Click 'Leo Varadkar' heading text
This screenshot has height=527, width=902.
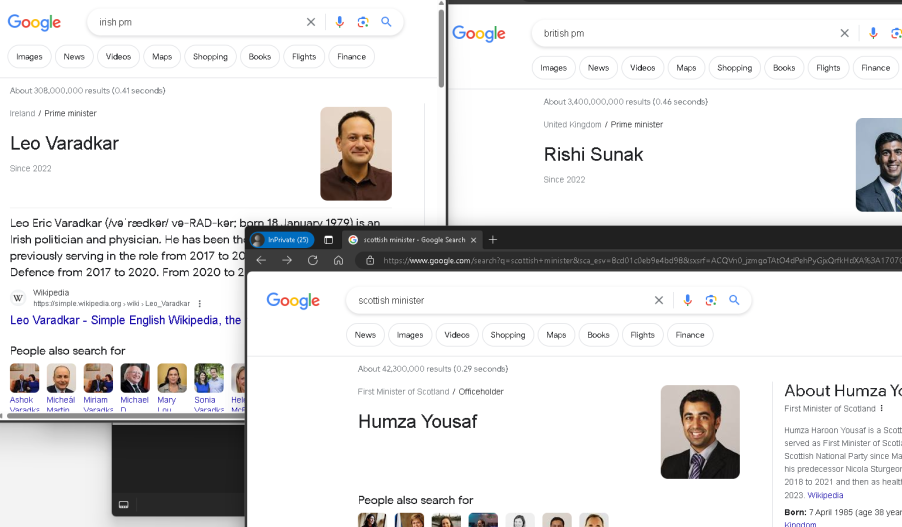tap(64, 143)
